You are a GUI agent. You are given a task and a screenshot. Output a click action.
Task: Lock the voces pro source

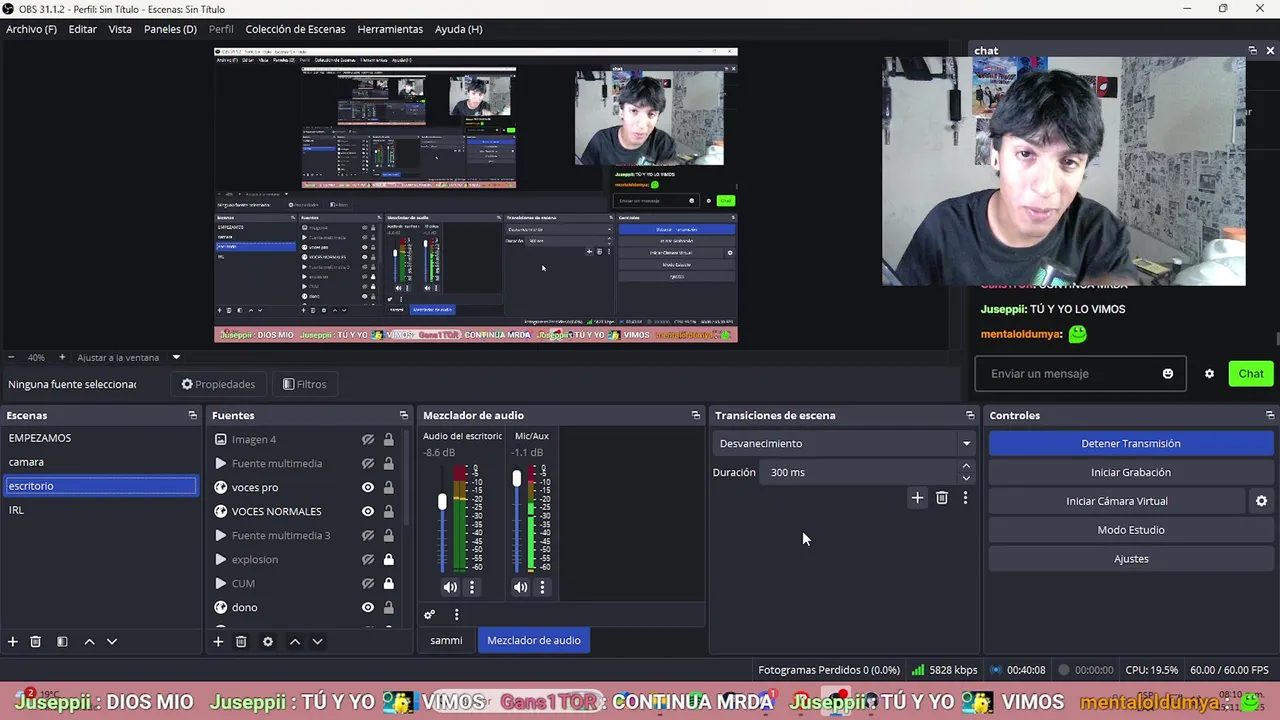click(x=388, y=487)
